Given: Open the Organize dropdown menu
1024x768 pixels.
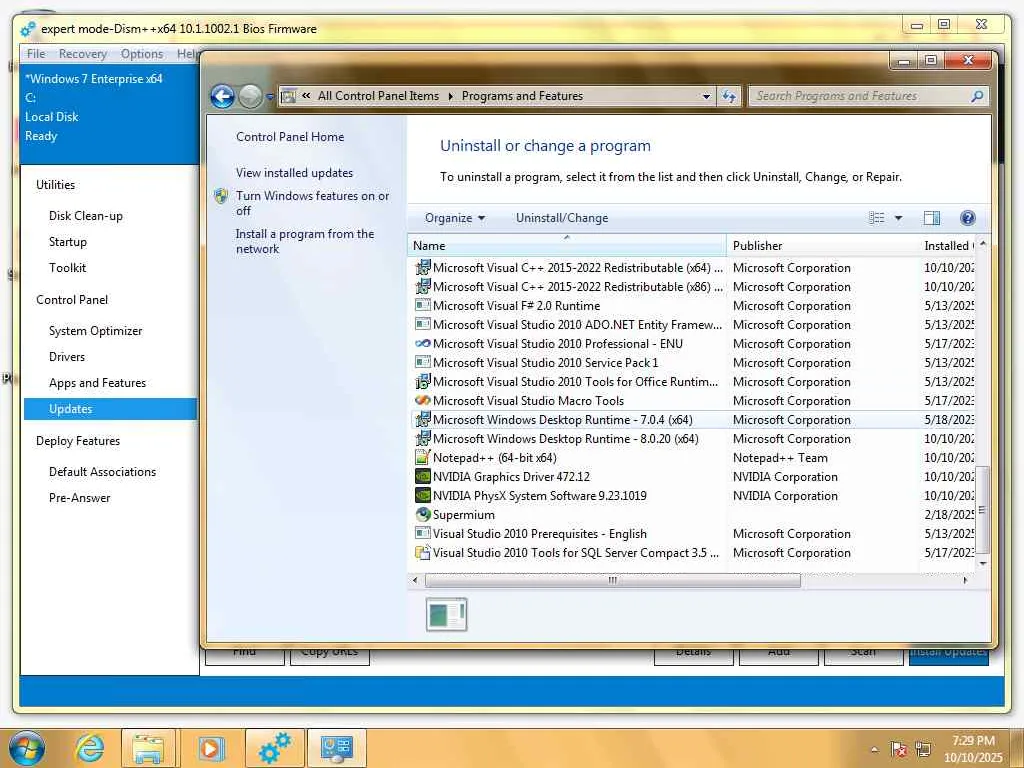Looking at the screenshot, I should tap(455, 218).
